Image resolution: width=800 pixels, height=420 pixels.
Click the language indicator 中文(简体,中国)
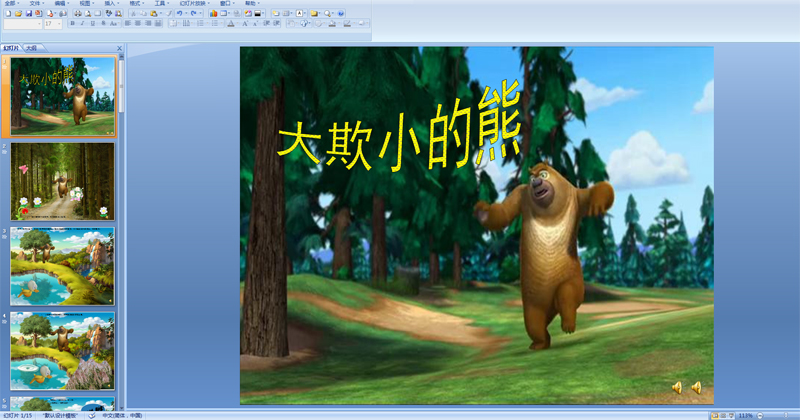pos(122,416)
